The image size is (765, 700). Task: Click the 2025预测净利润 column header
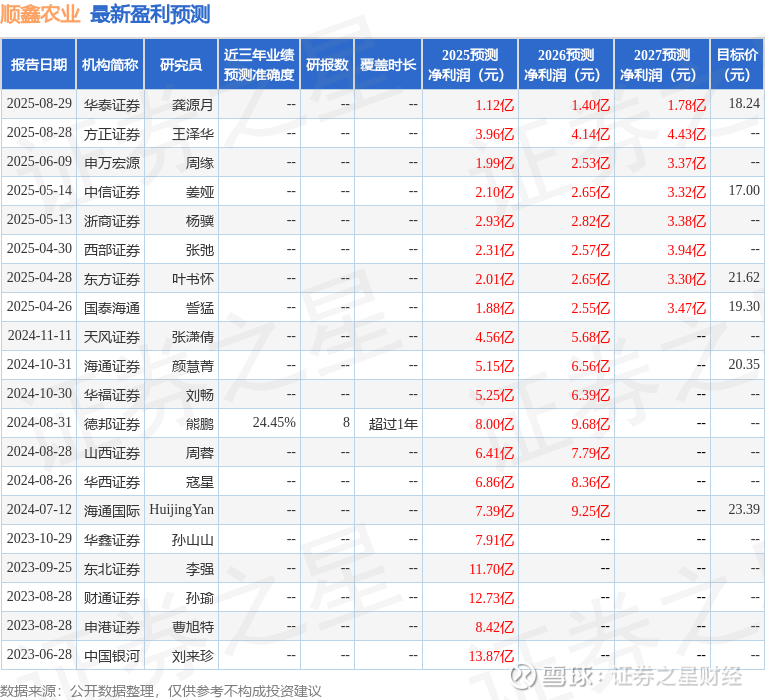470,64
